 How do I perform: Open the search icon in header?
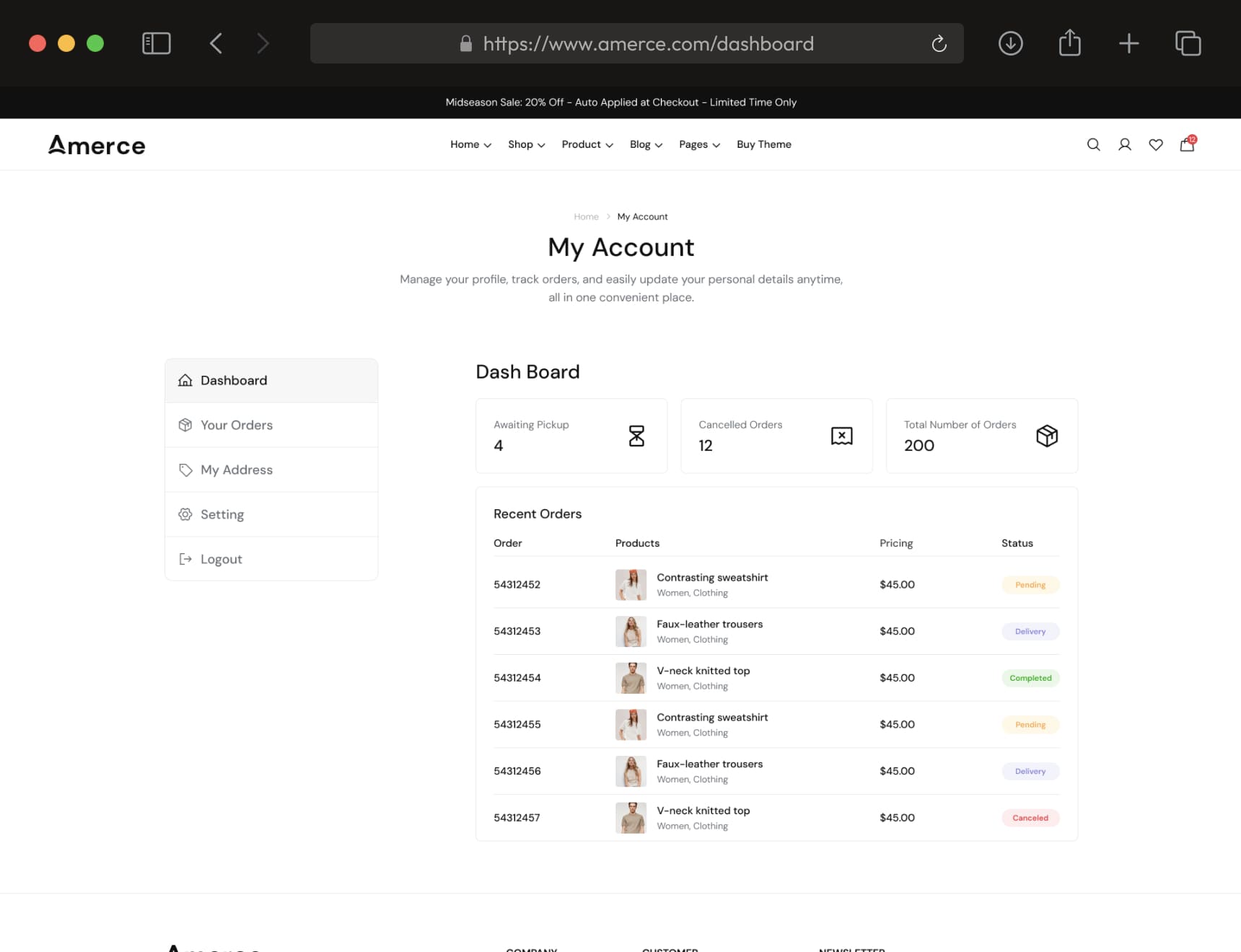click(1093, 145)
